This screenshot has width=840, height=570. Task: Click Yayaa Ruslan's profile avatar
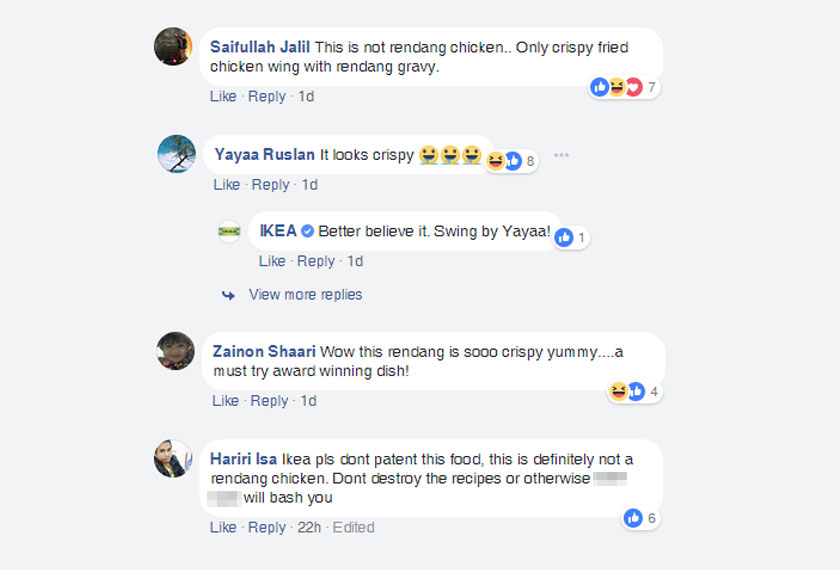tap(177, 153)
